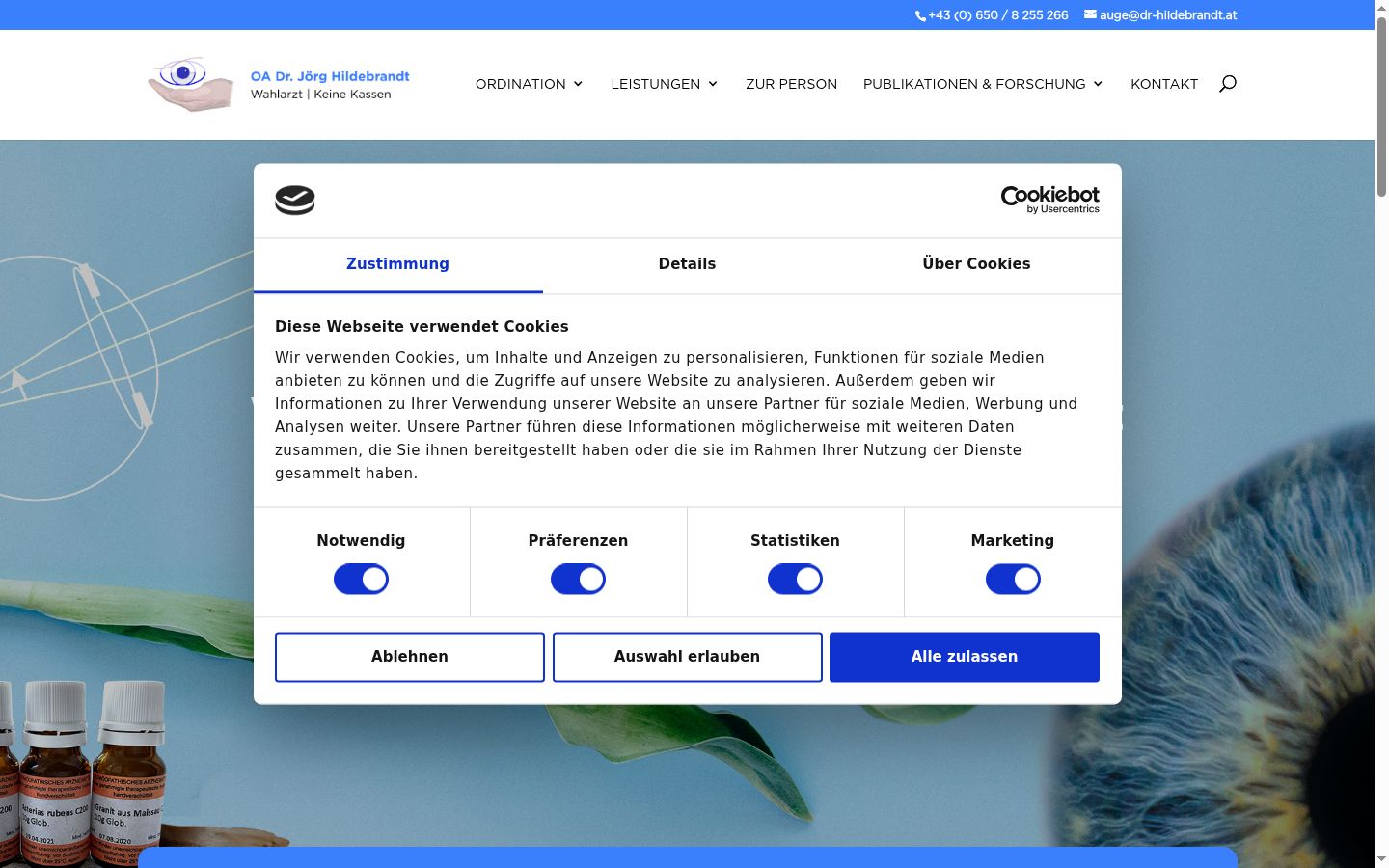
Task: Click the Auswahl erlauben button
Action: pos(688,657)
